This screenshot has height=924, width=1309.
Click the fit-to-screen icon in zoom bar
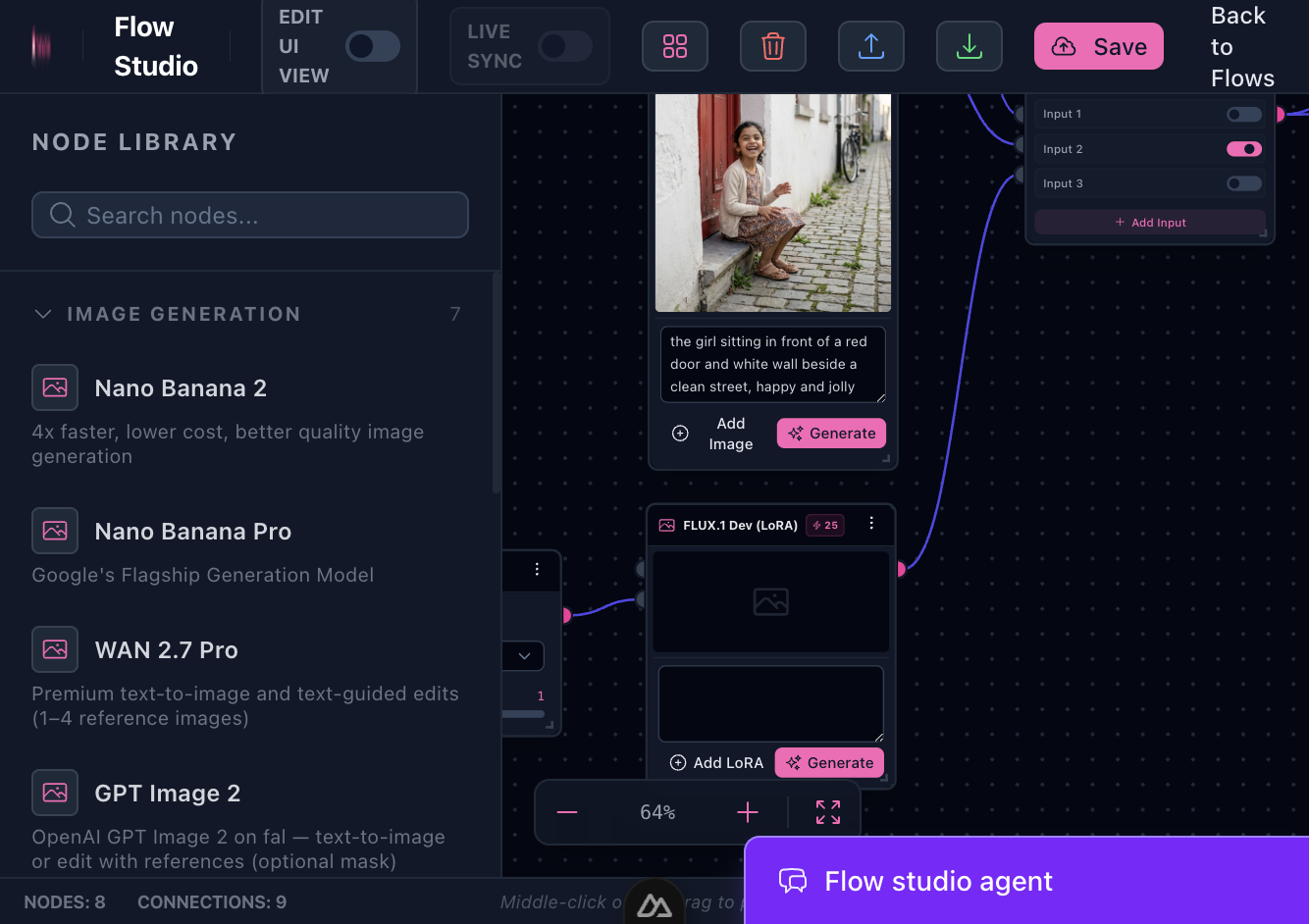(828, 812)
